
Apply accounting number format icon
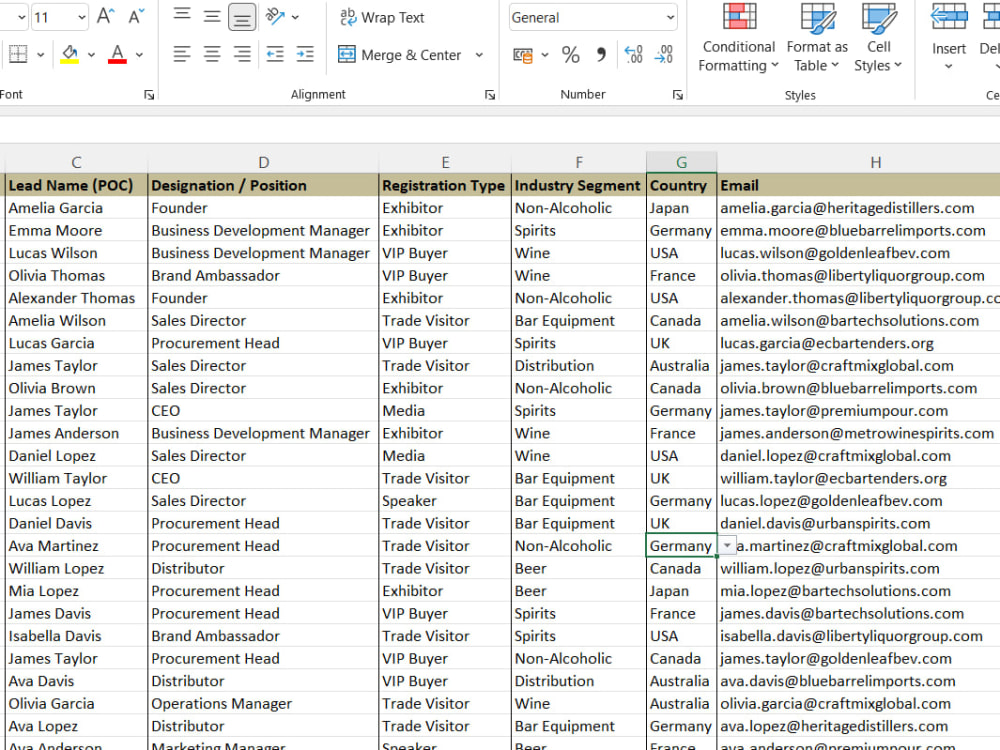coord(523,55)
